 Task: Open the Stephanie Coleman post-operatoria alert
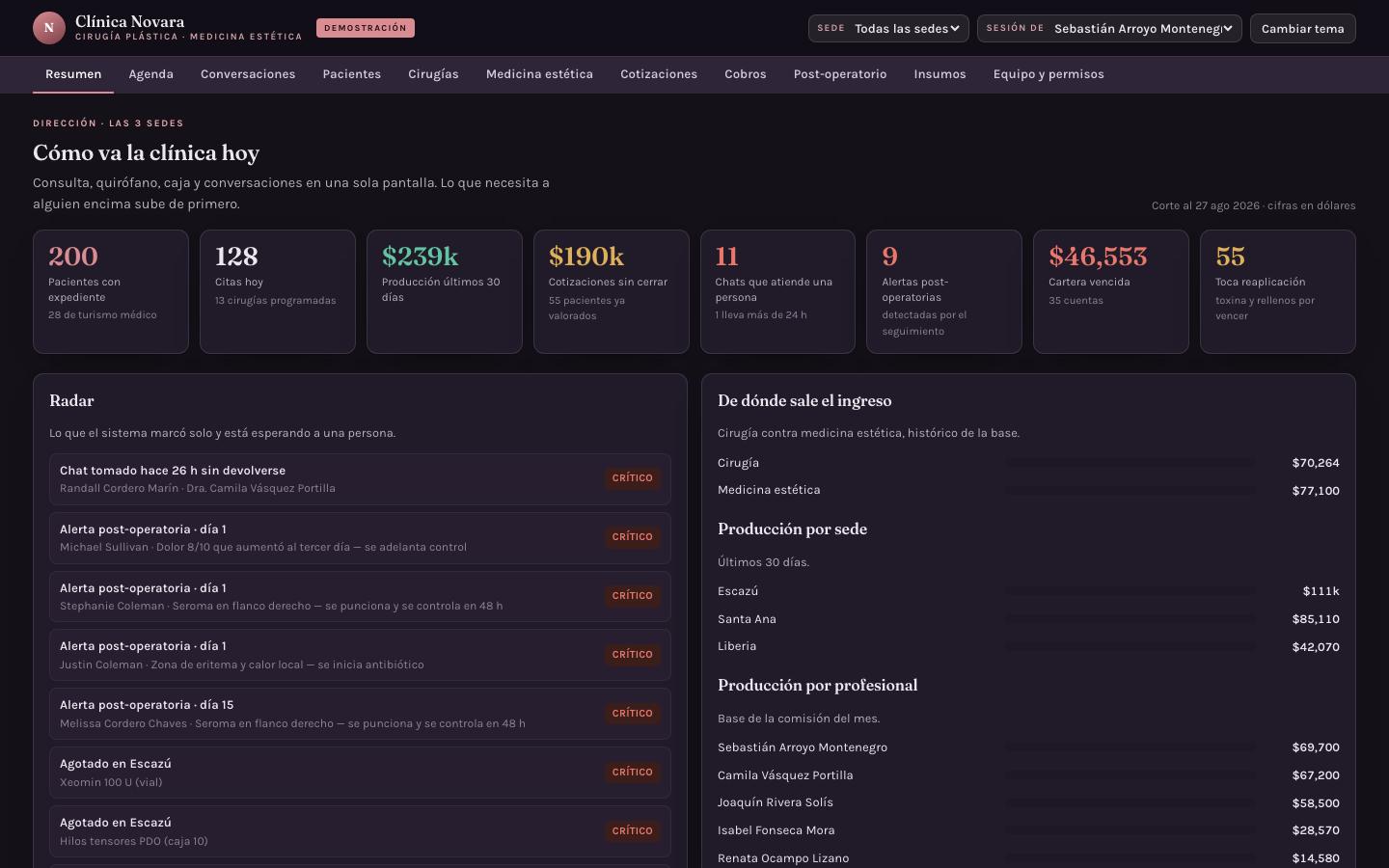[360, 597]
